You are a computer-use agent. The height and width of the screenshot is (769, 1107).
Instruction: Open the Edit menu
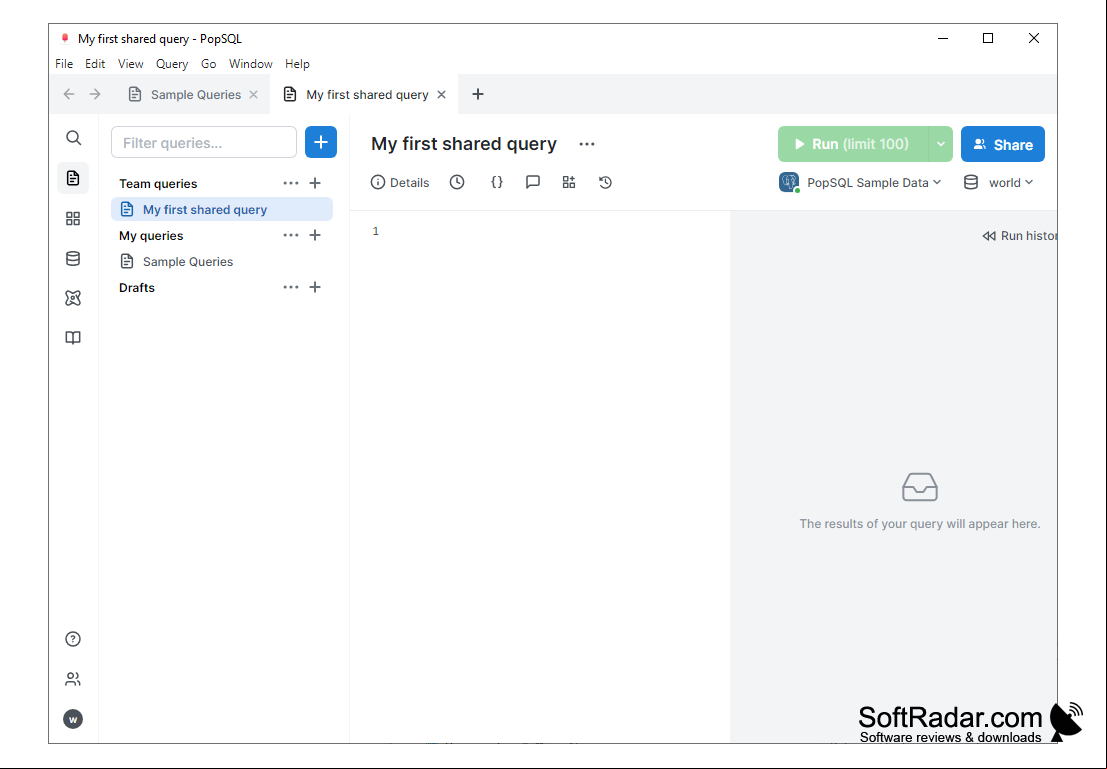pyautogui.click(x=95, y=64)
